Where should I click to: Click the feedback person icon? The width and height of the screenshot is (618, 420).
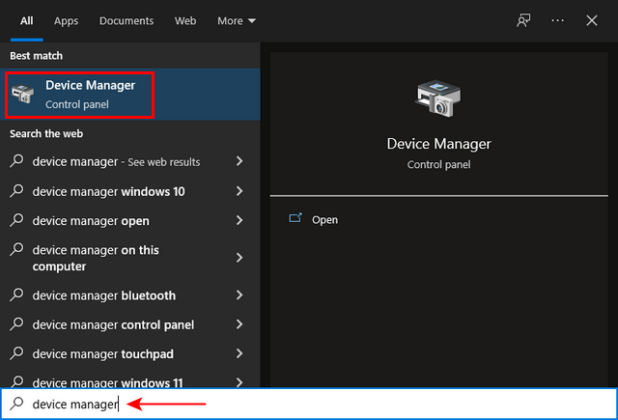tap(523, 20)
